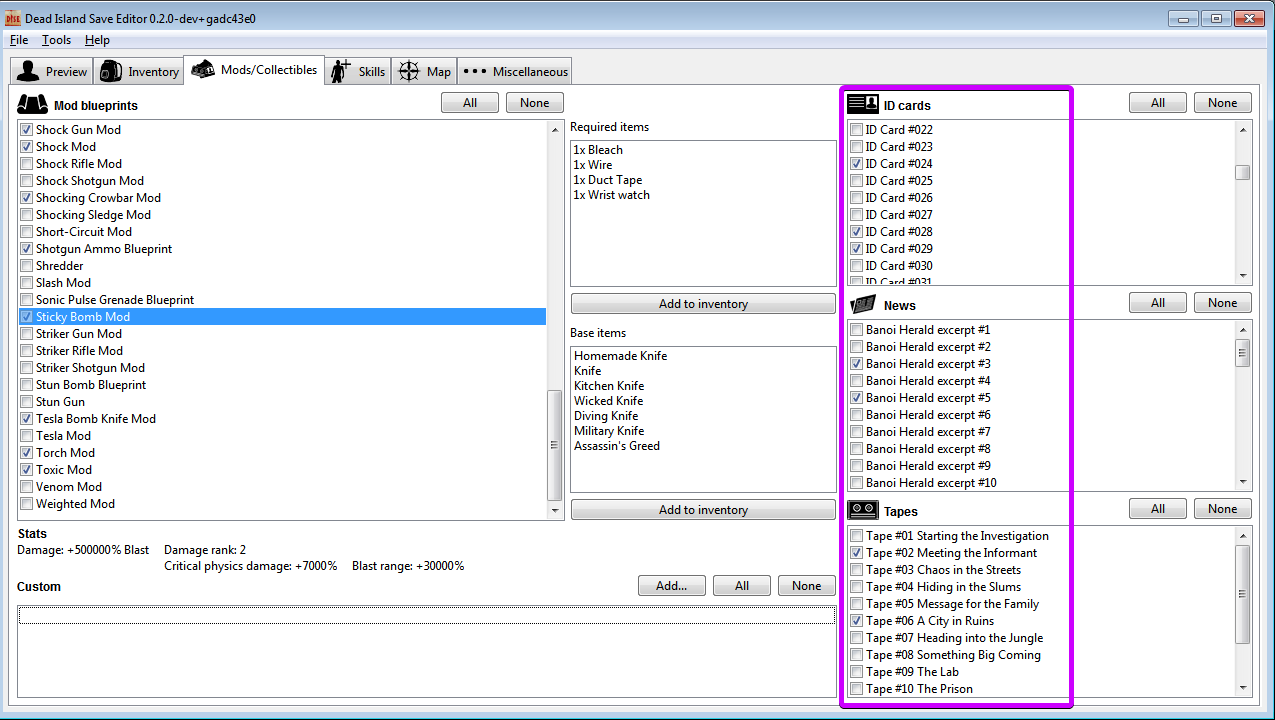Open the Help menu
The height and width of the screenshot is (720, 1275).
click(x=97, y=40)
